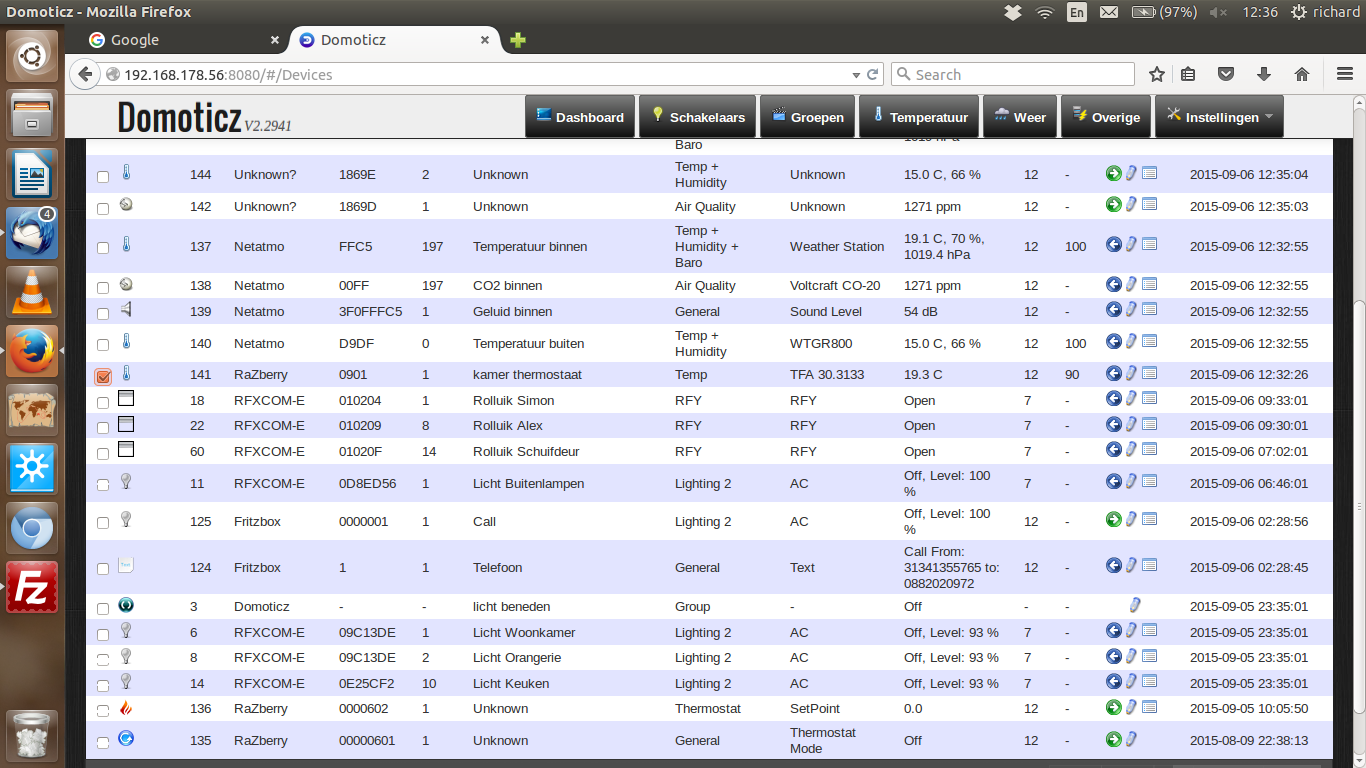
Task: Click the page vertical scrollbar thumb
Action: (x=1358, y=505)
